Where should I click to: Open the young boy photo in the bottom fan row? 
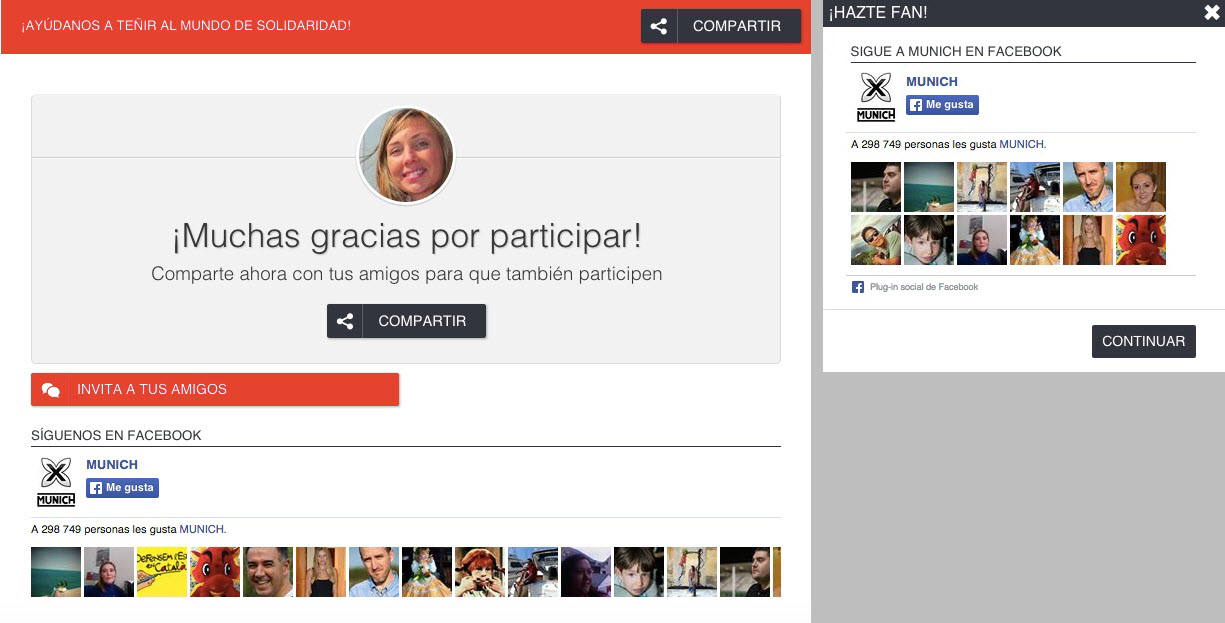(x=639, y=572)
